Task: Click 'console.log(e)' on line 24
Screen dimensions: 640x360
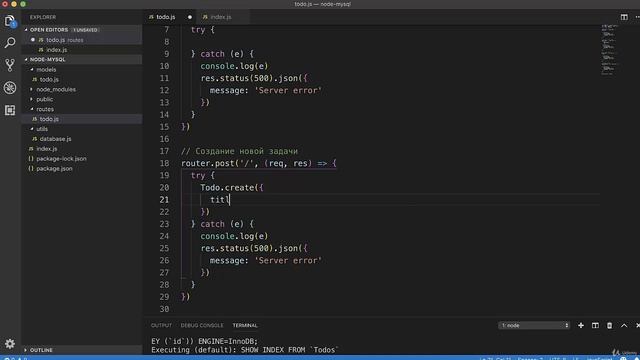Action: pyautogui.click(x=234, y=236)
